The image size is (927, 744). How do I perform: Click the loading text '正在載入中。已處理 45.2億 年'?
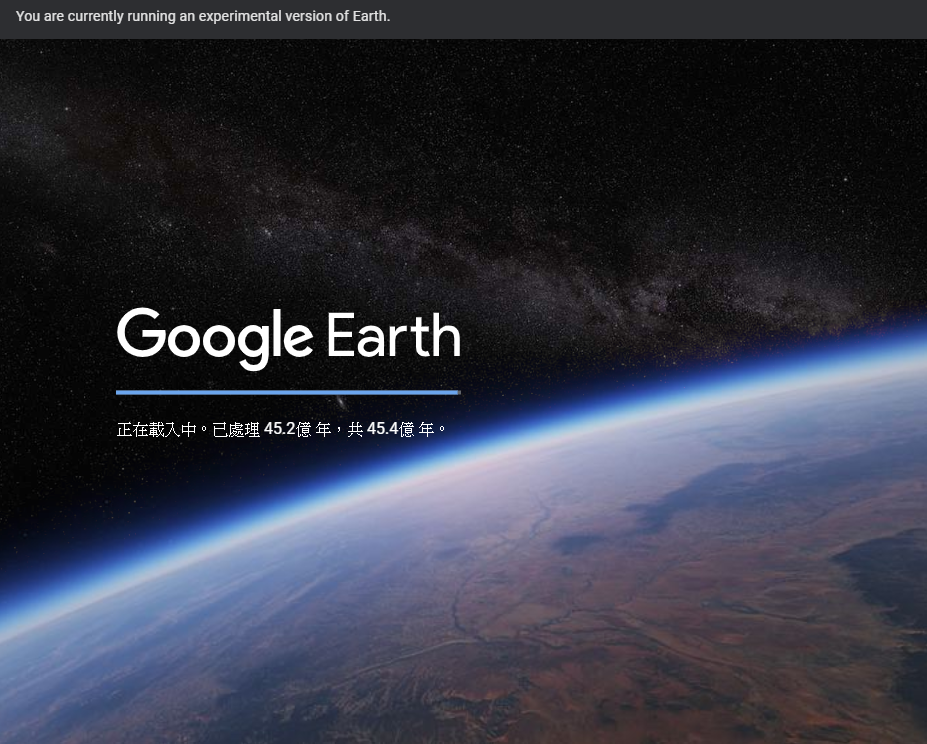click(x=223, y=429)
